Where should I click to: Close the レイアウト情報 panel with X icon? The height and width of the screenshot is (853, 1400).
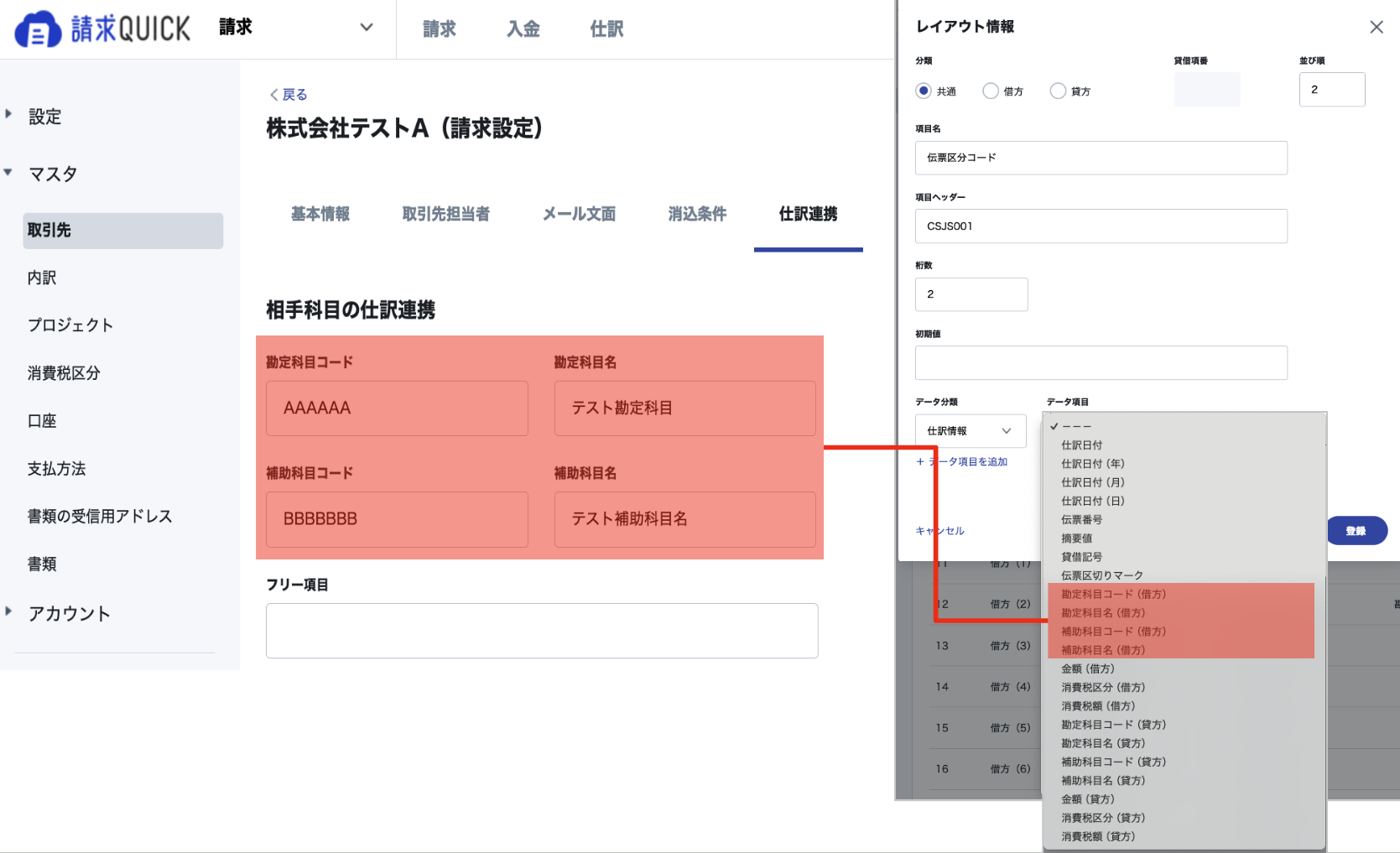pos(1377,27)
